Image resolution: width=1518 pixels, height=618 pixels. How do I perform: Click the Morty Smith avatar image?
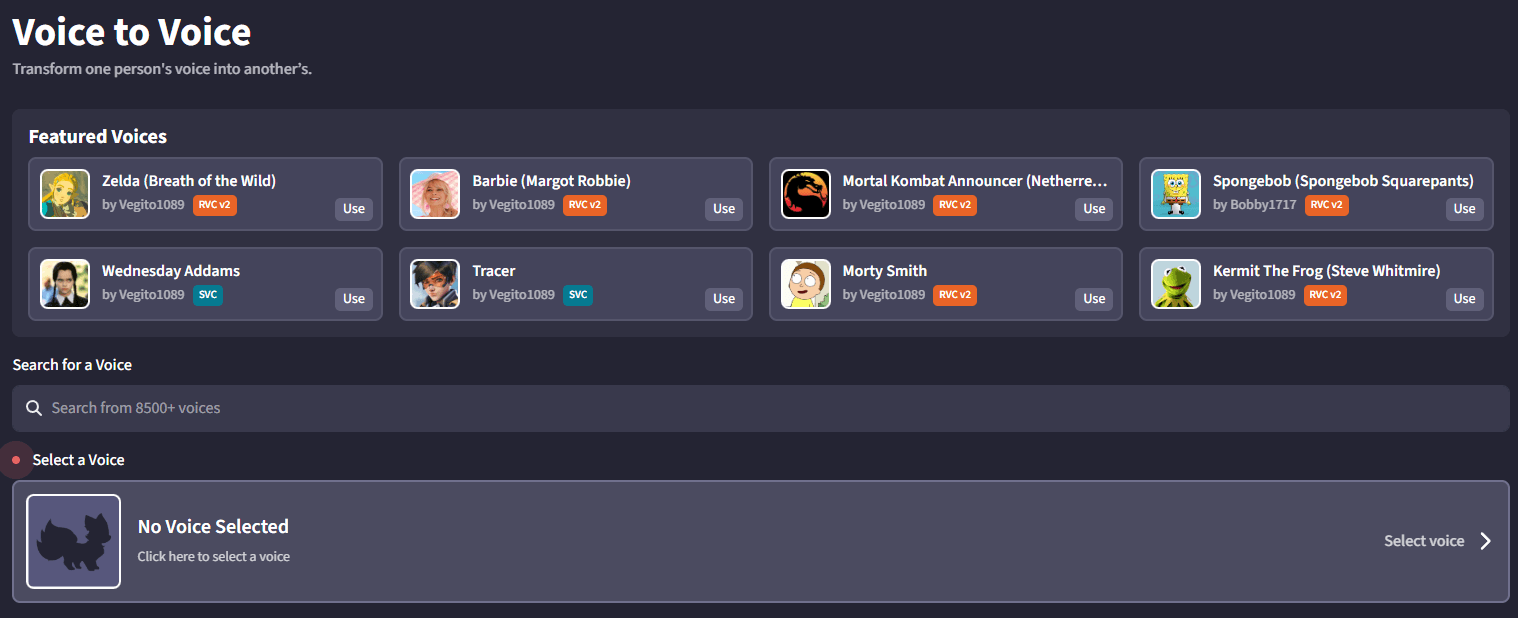pos(806,284)
